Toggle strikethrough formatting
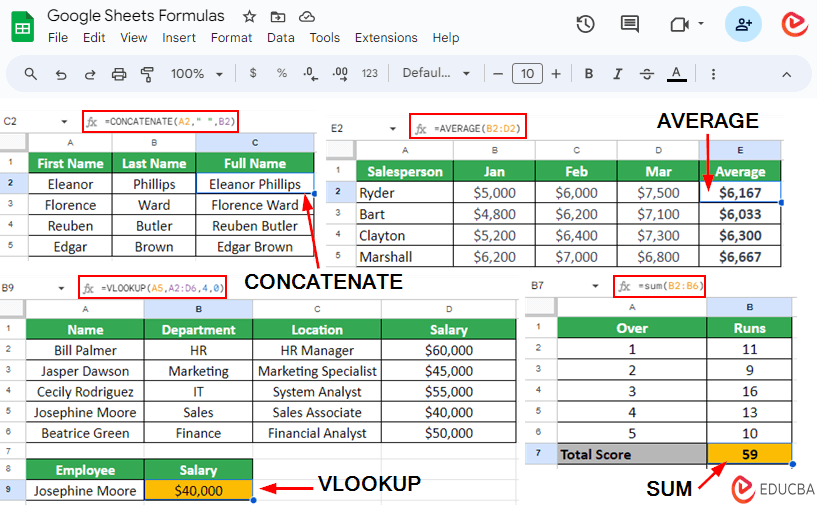Screen dimensions: 817x506 647,74
